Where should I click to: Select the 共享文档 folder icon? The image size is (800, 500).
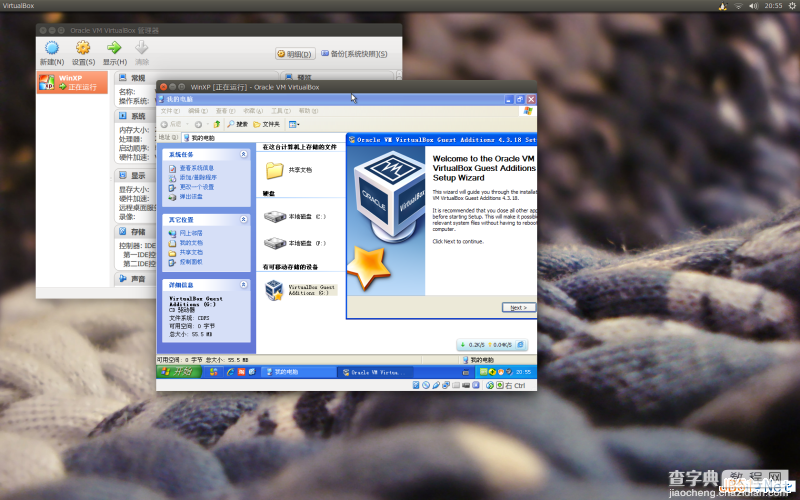click(274, 170)
